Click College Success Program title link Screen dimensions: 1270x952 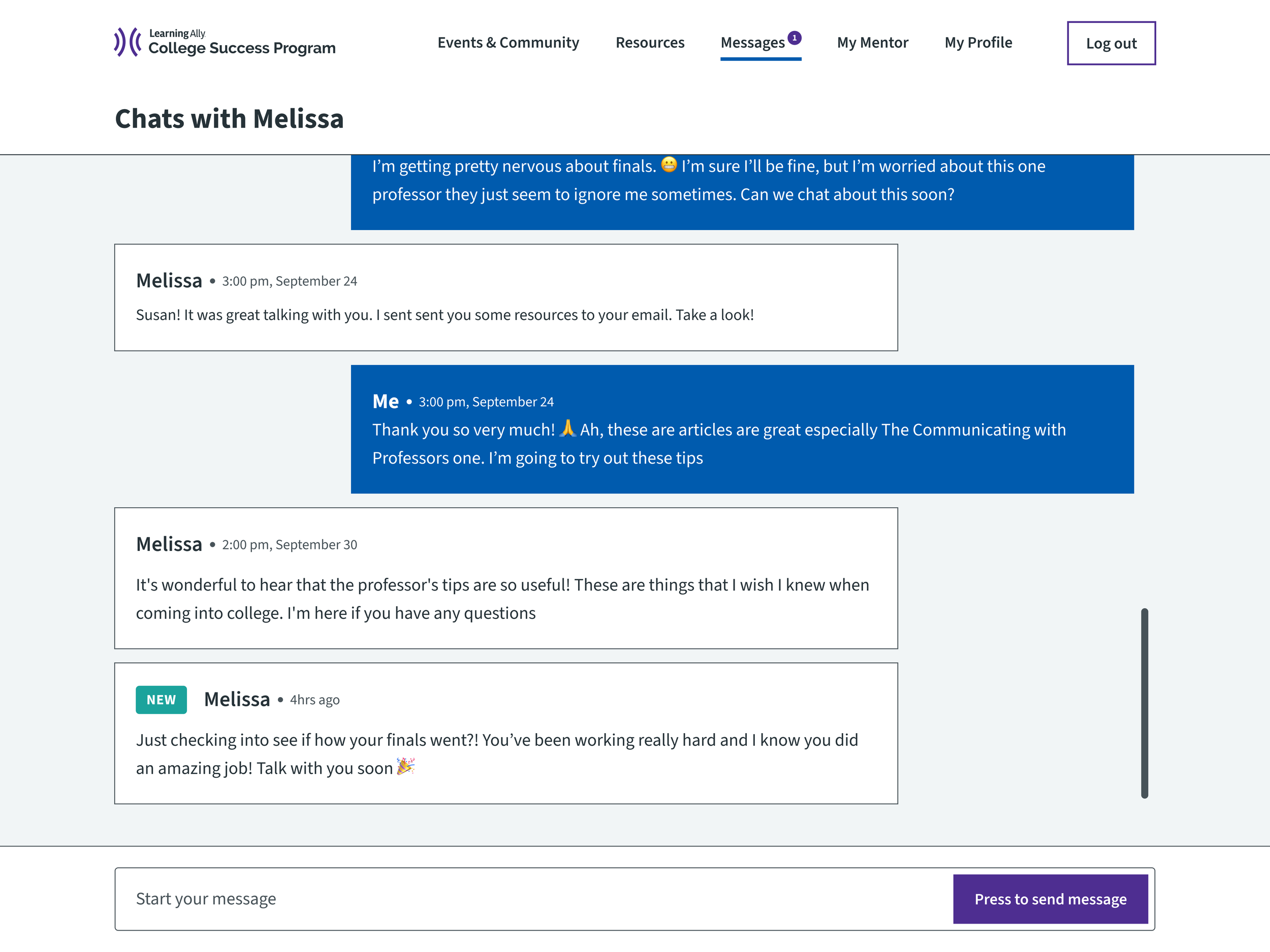(242, 48)
